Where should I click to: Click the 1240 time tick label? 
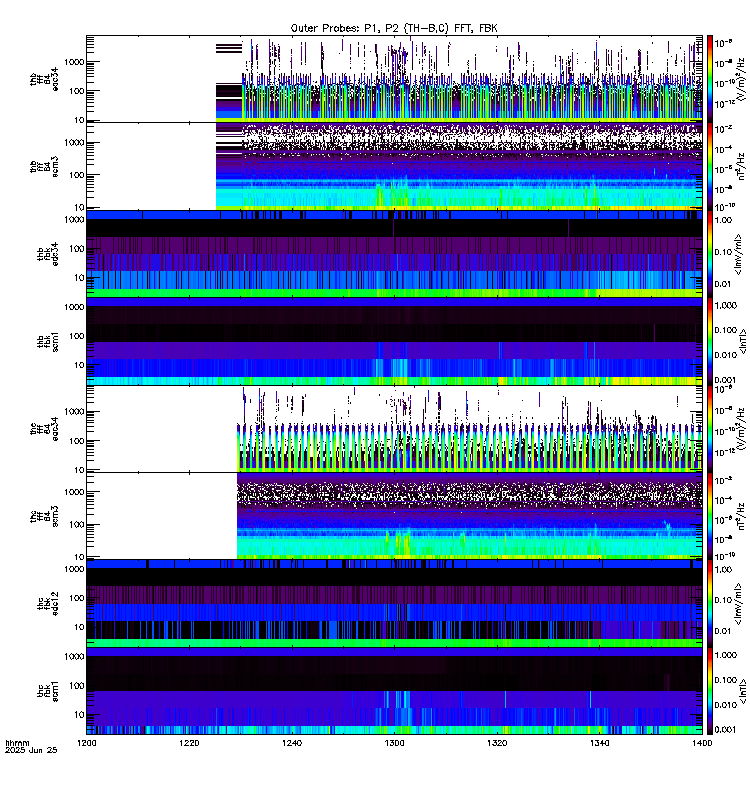pyautogui.click(x=292, y=743)
